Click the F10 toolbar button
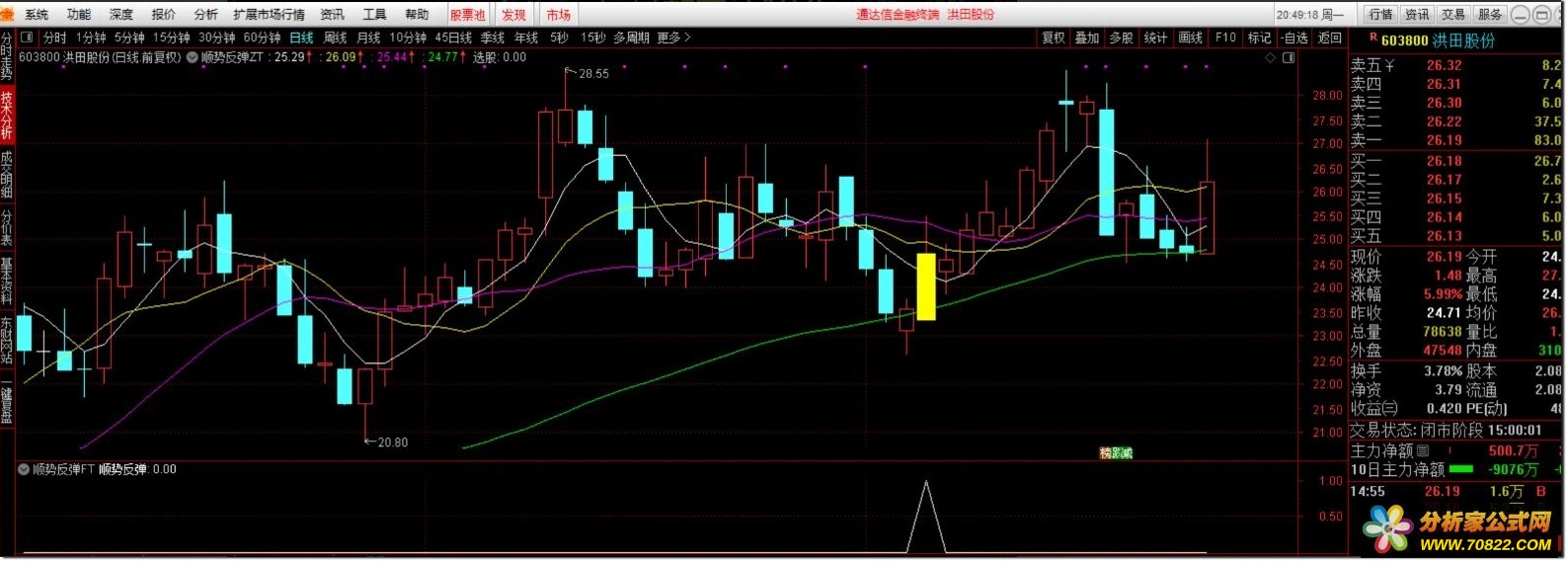 tap(1225, 38)
